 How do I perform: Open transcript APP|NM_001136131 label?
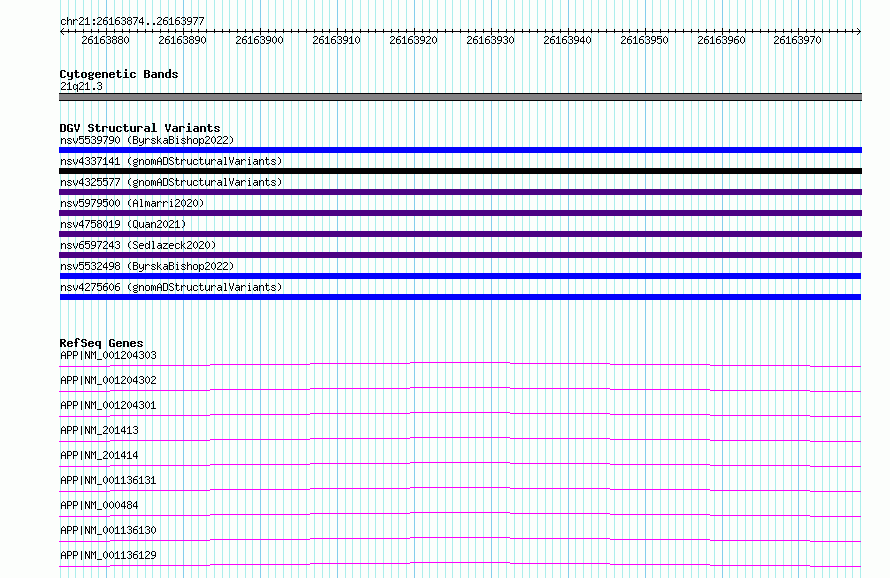[108, 480]
